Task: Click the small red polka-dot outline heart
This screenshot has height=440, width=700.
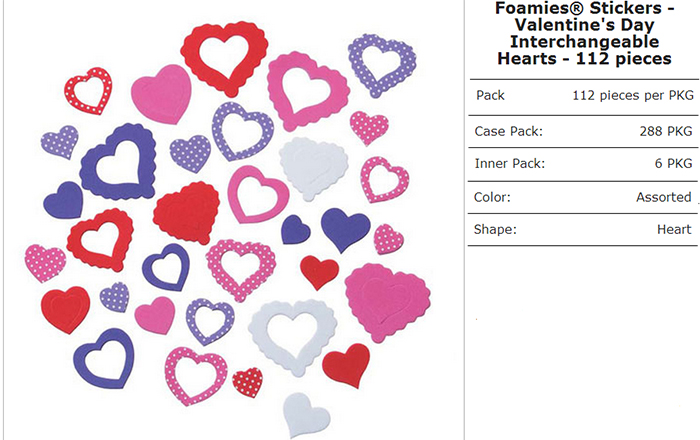Action: click(x=89, y=91)
